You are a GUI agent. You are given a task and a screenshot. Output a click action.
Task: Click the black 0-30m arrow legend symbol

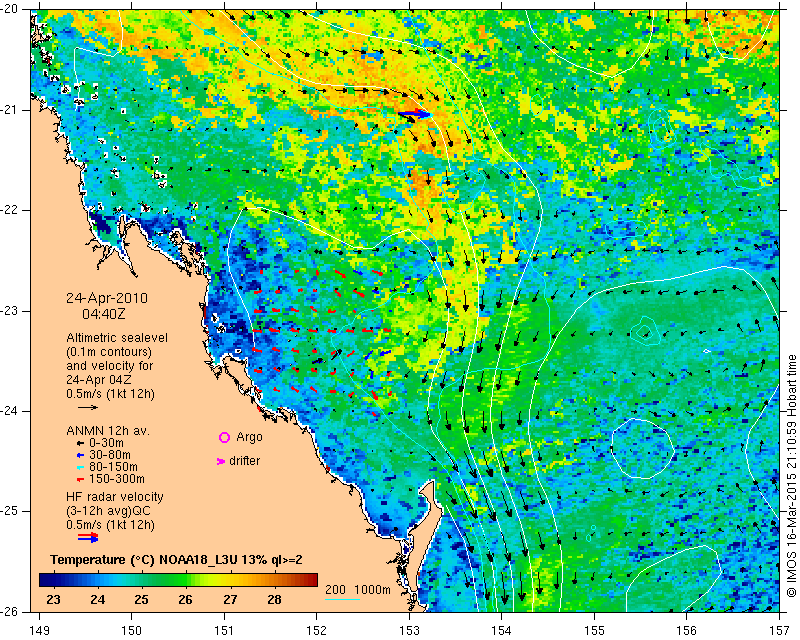point(80,443)
